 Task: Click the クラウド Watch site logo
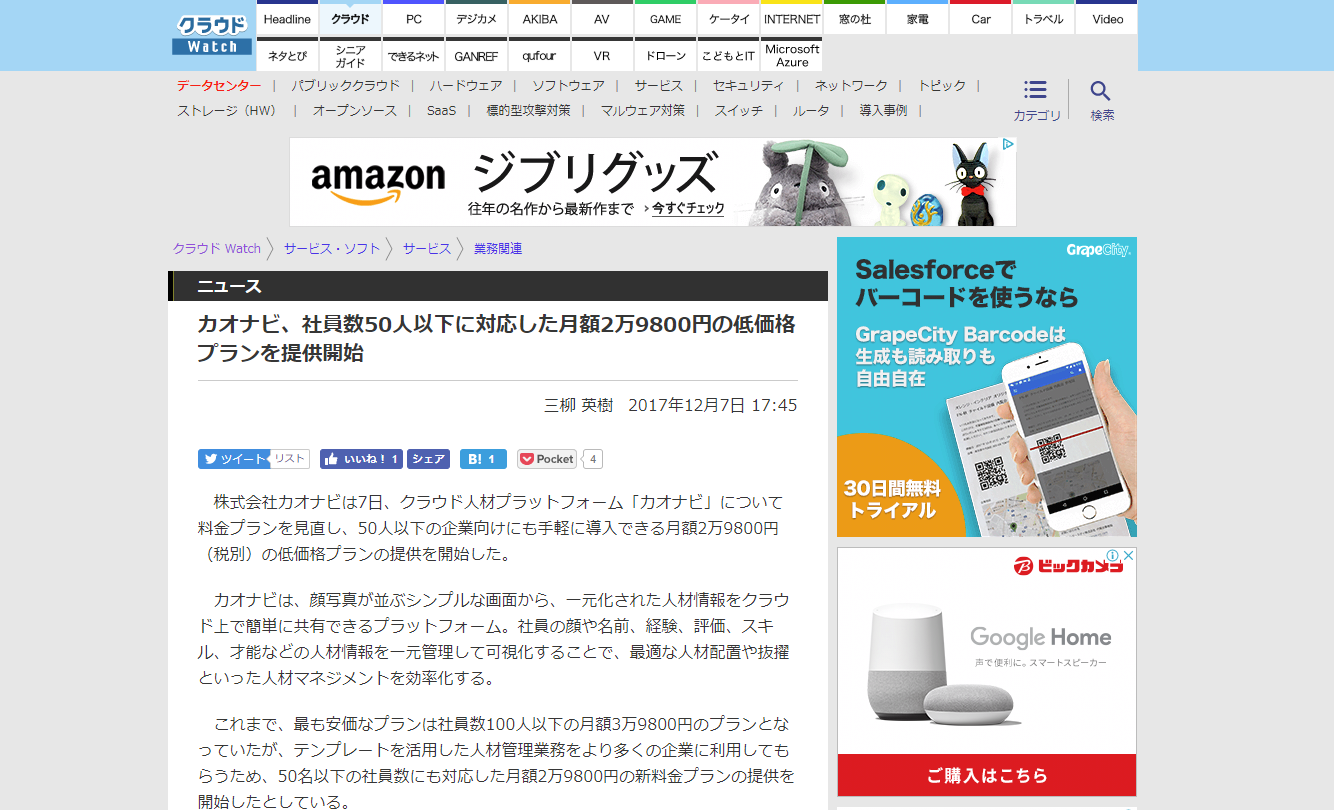coord(212,35)
